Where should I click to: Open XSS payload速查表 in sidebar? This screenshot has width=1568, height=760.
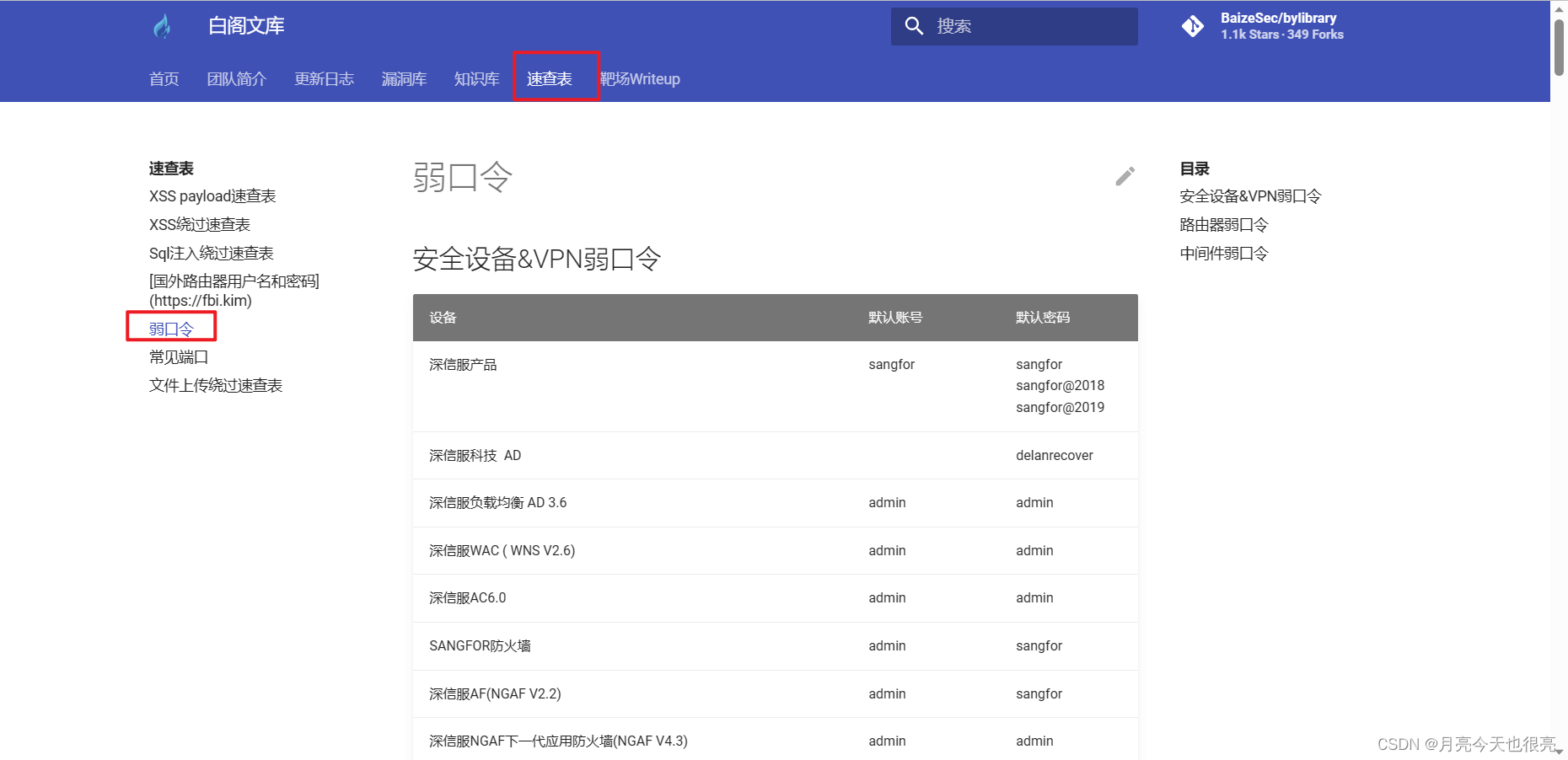[x=212, y=196]
